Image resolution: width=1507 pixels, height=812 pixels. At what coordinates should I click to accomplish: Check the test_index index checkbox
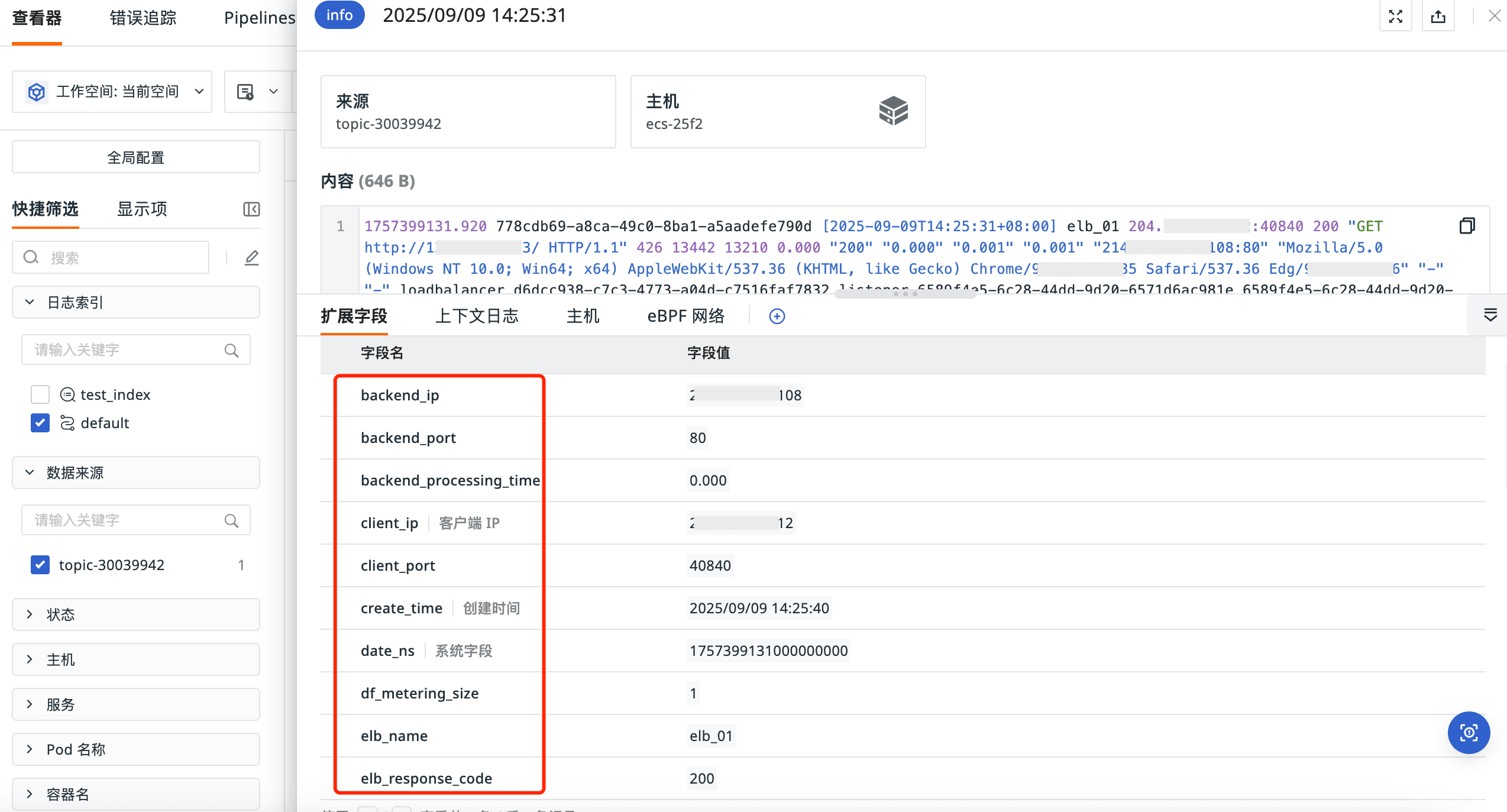40,394
